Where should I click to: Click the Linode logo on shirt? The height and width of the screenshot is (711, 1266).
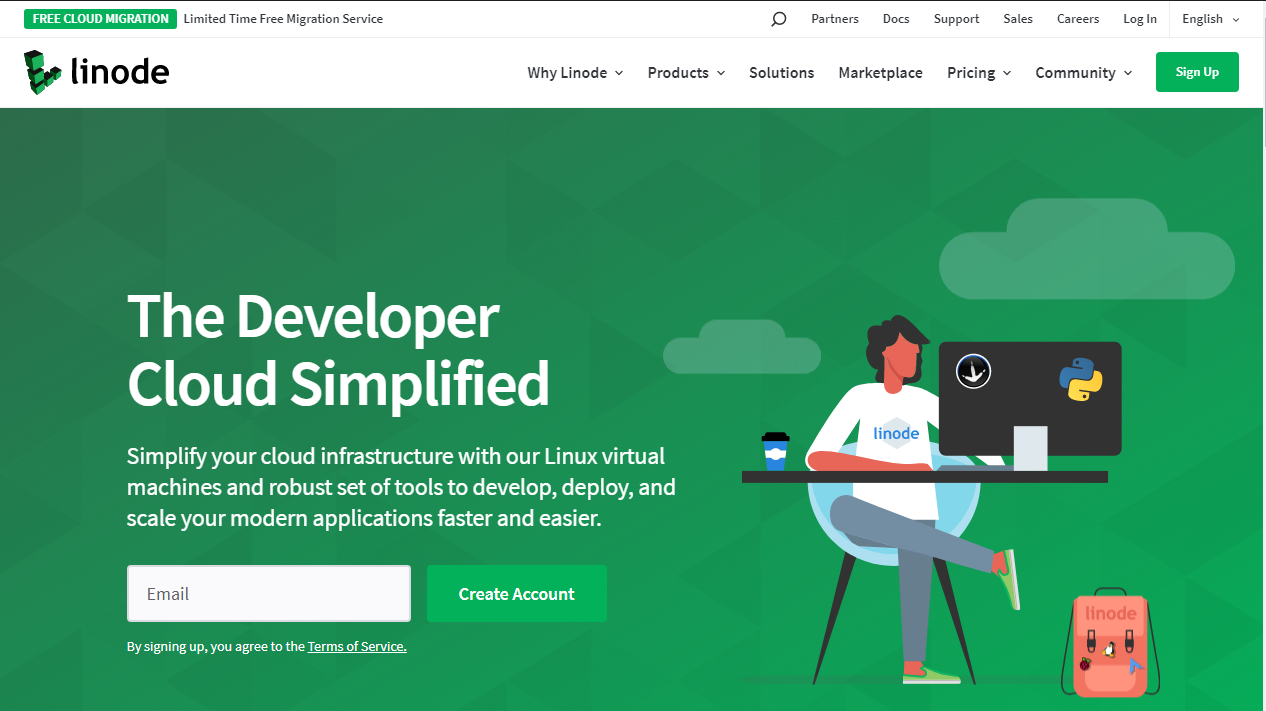pos(896,433)
